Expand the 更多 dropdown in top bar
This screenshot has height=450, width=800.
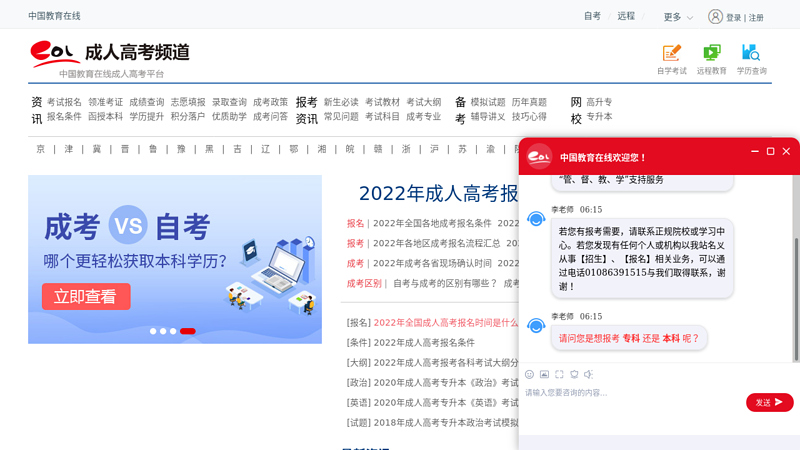coord(678,17)
